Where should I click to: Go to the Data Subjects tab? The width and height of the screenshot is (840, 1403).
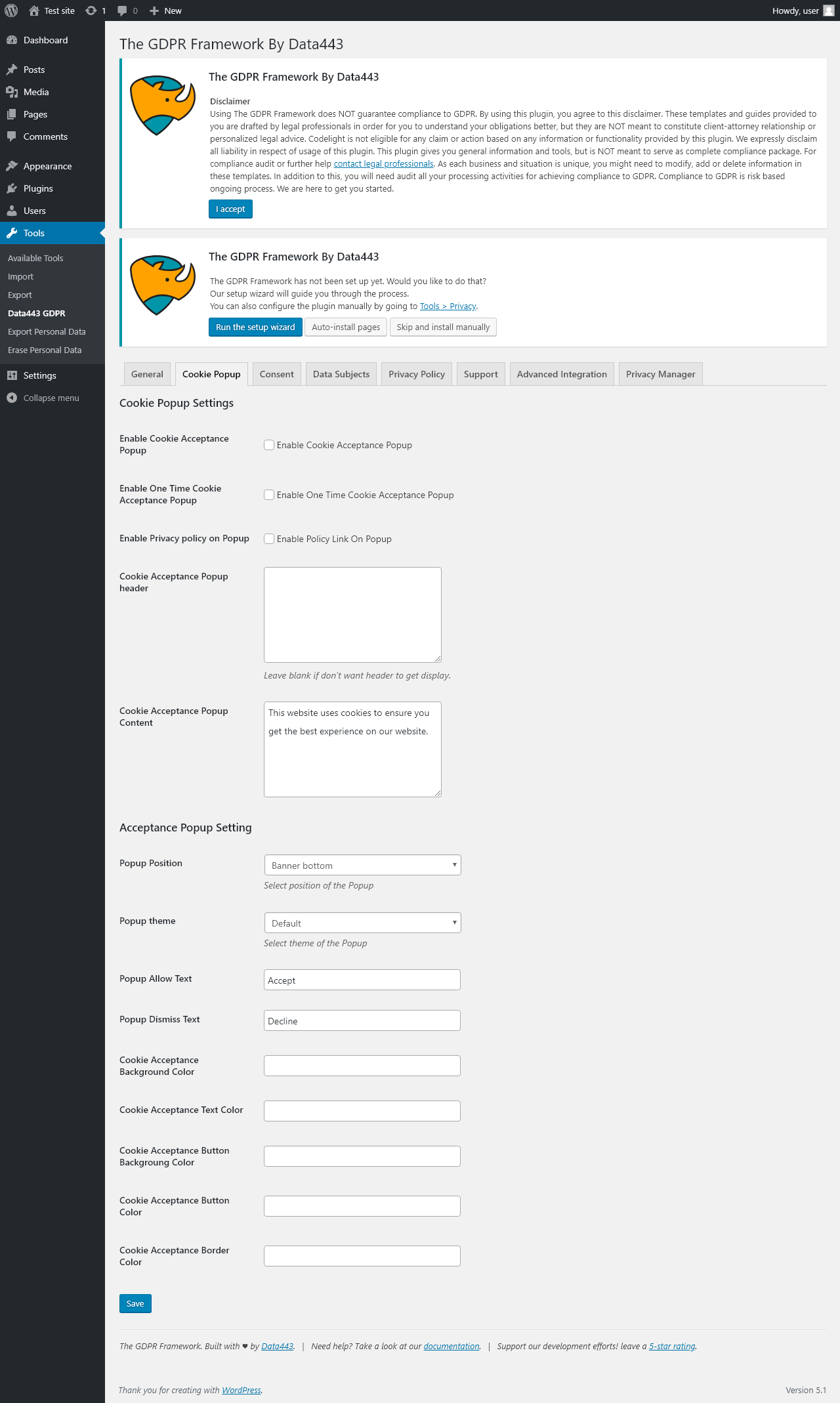(341, 374)
